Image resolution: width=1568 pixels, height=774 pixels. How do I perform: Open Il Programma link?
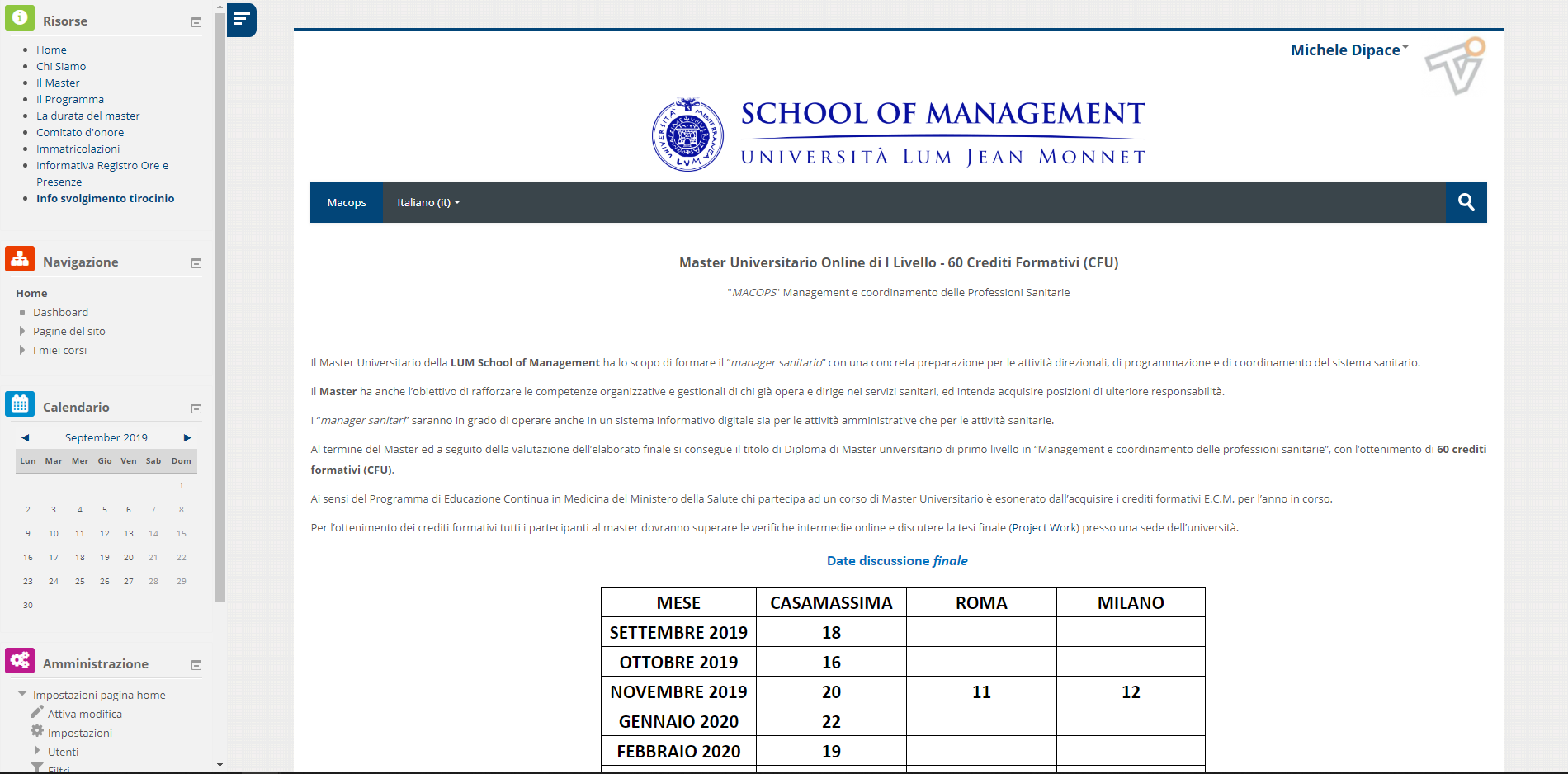pos(70,99)
